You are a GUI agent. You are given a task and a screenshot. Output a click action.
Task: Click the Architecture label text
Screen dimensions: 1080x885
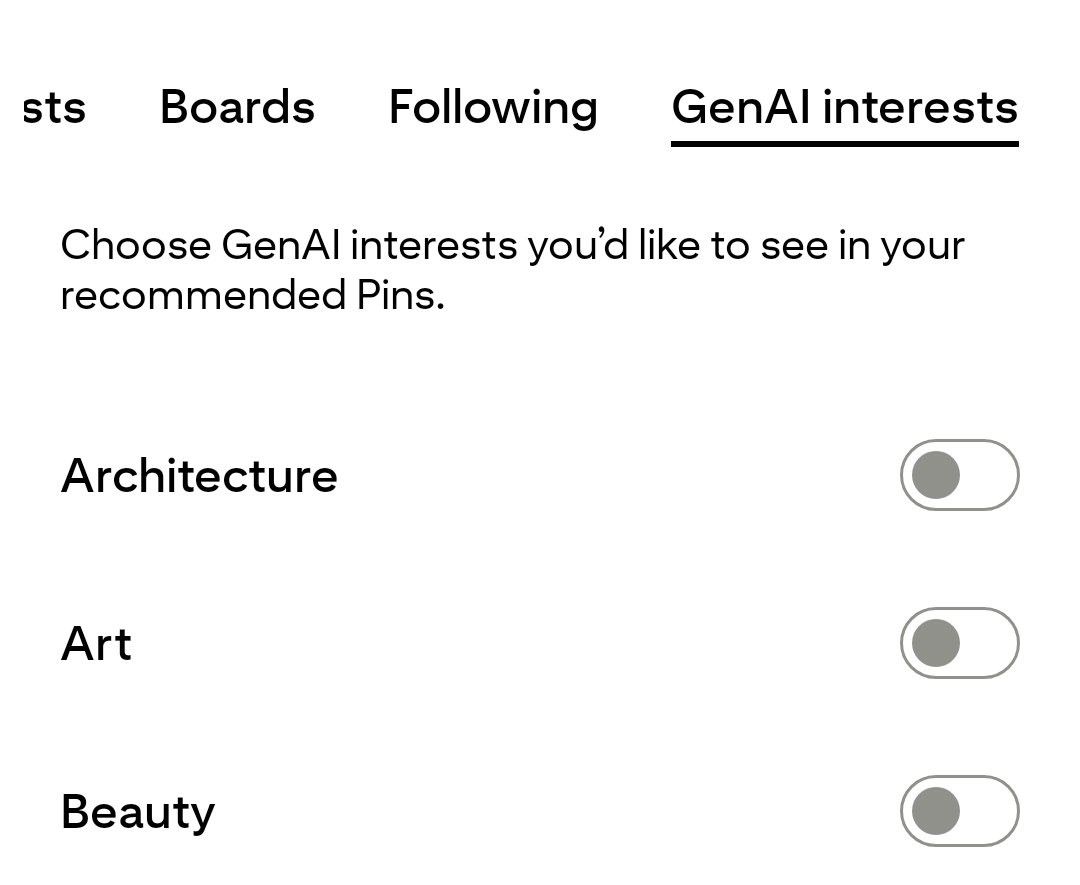coord(199,475)
